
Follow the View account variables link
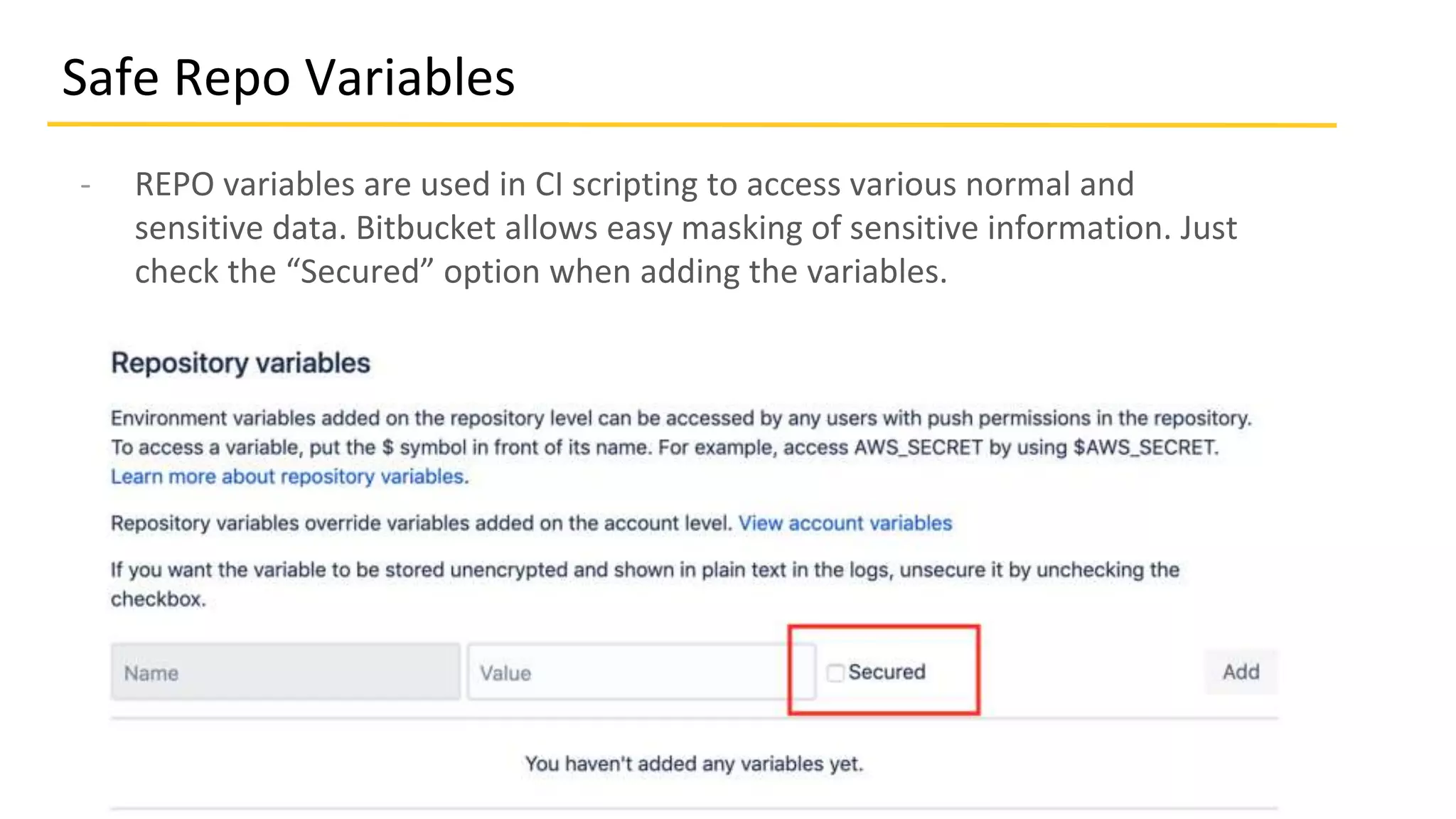pos(845,523)
